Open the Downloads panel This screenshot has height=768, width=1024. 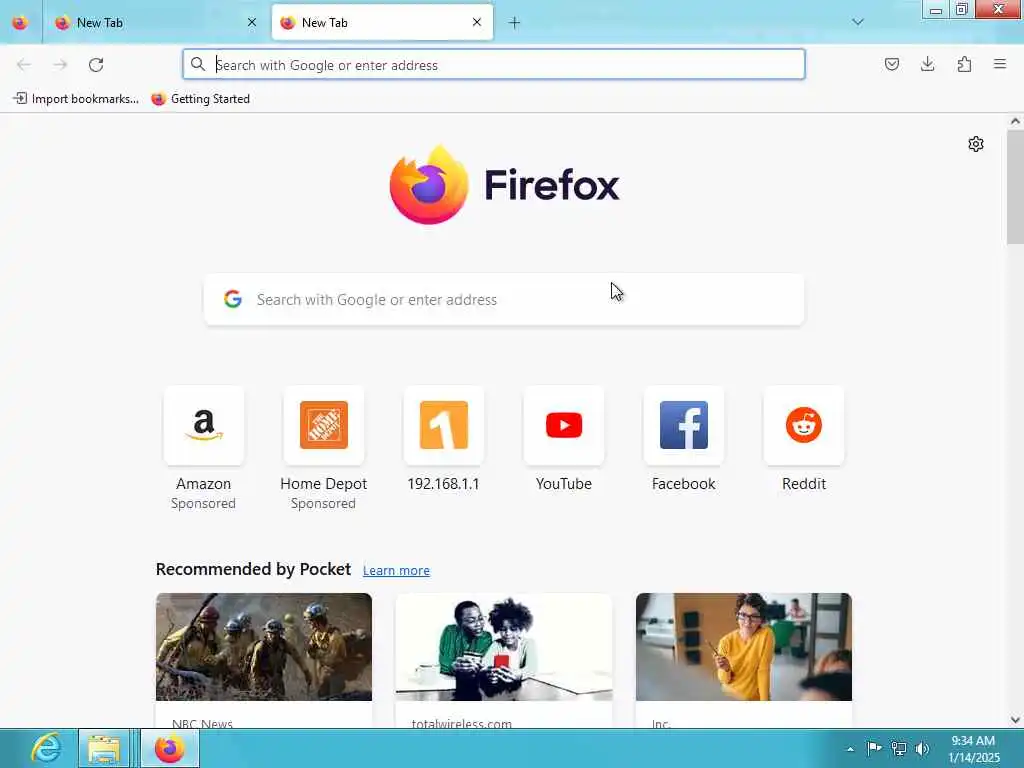click(x=927, y=64)
